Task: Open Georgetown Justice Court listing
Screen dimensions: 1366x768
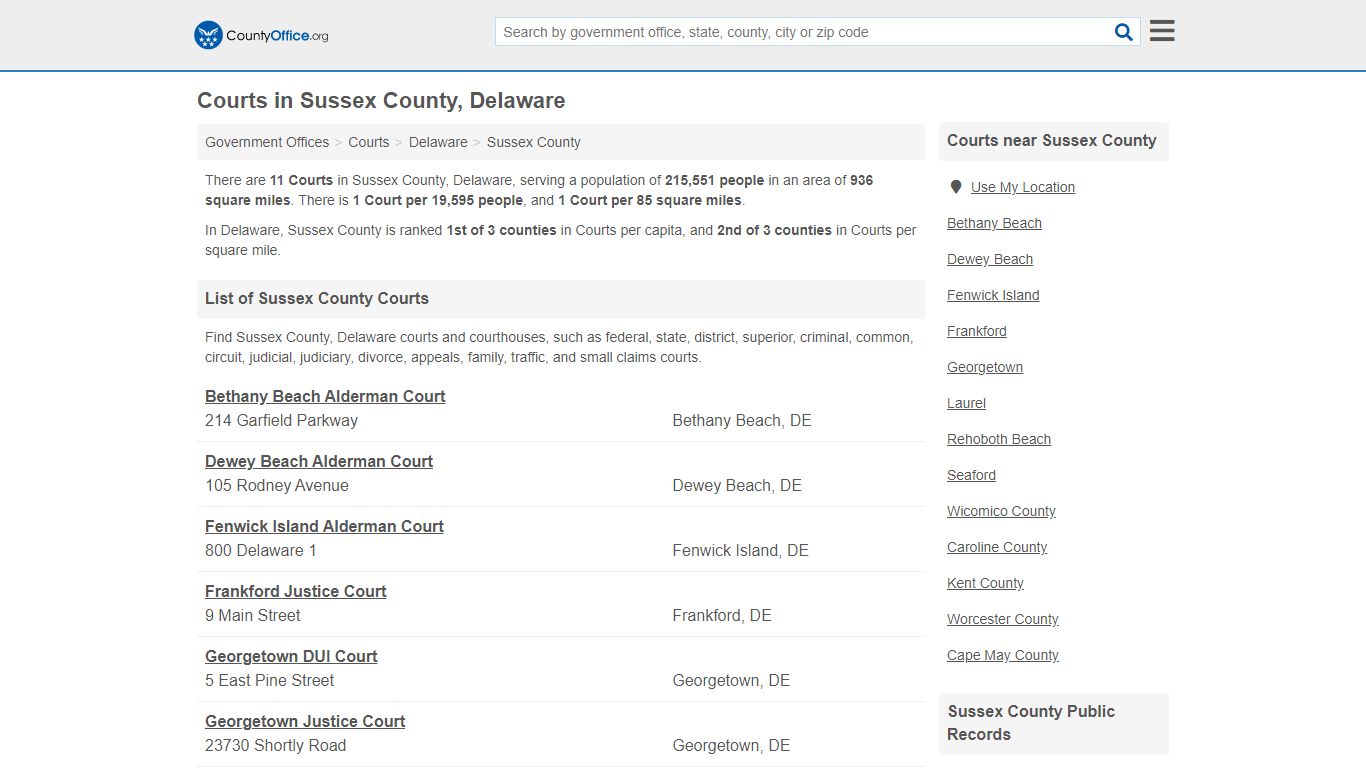Action: (x=305, y=721)
